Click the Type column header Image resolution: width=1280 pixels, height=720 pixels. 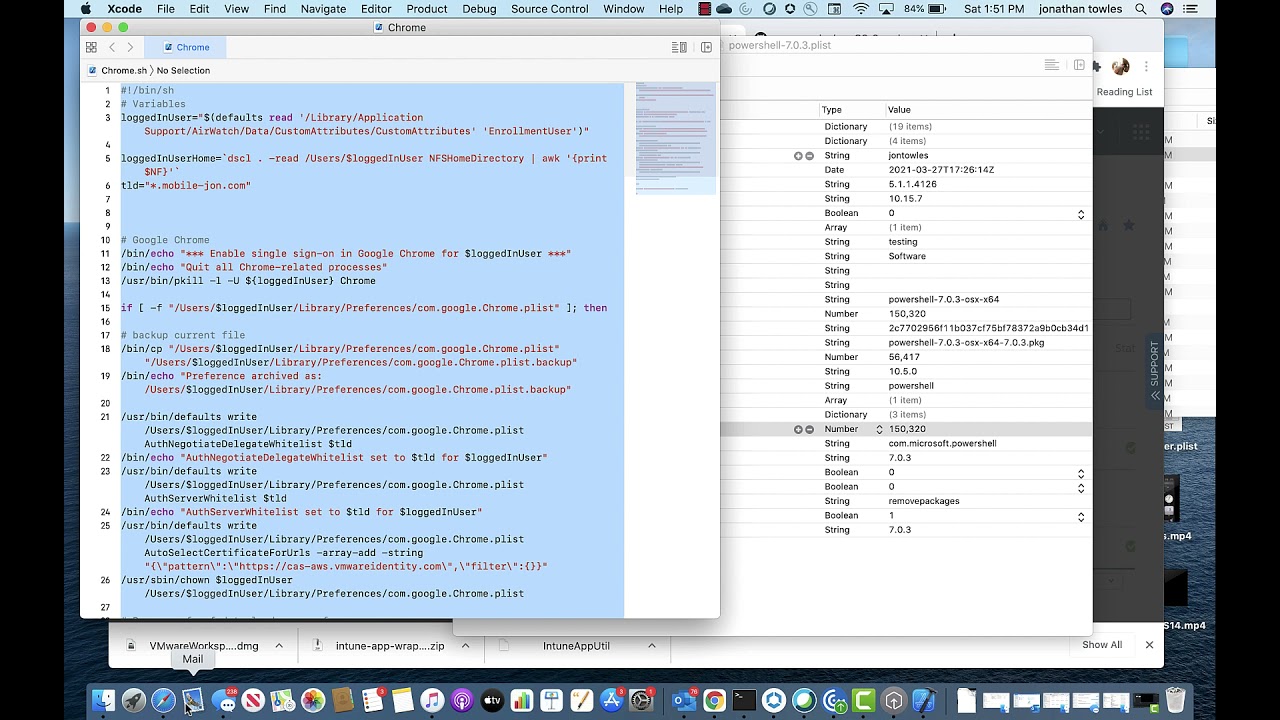(832, 110)
